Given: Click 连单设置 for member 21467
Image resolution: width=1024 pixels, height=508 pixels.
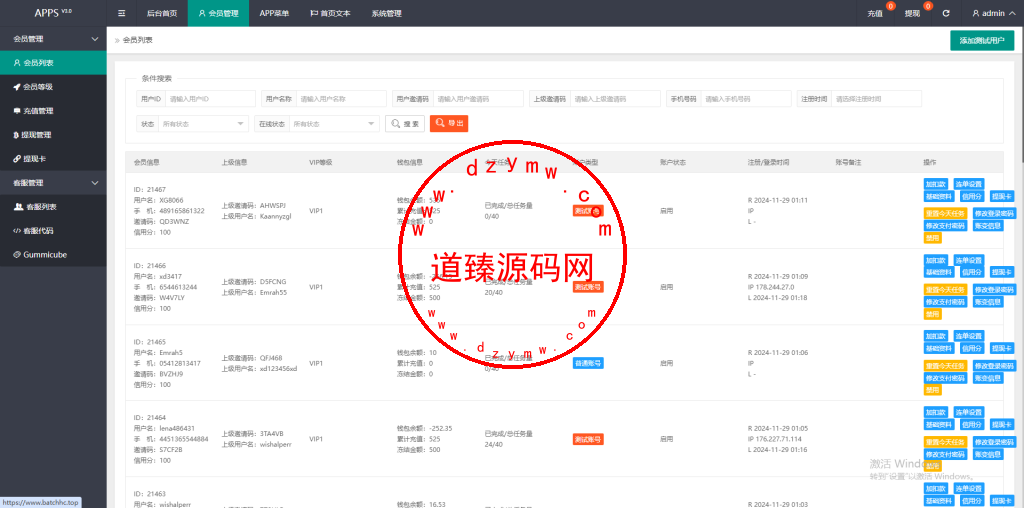Looking at the screenshot, I should pyautogui.click(x=968, y=184).
